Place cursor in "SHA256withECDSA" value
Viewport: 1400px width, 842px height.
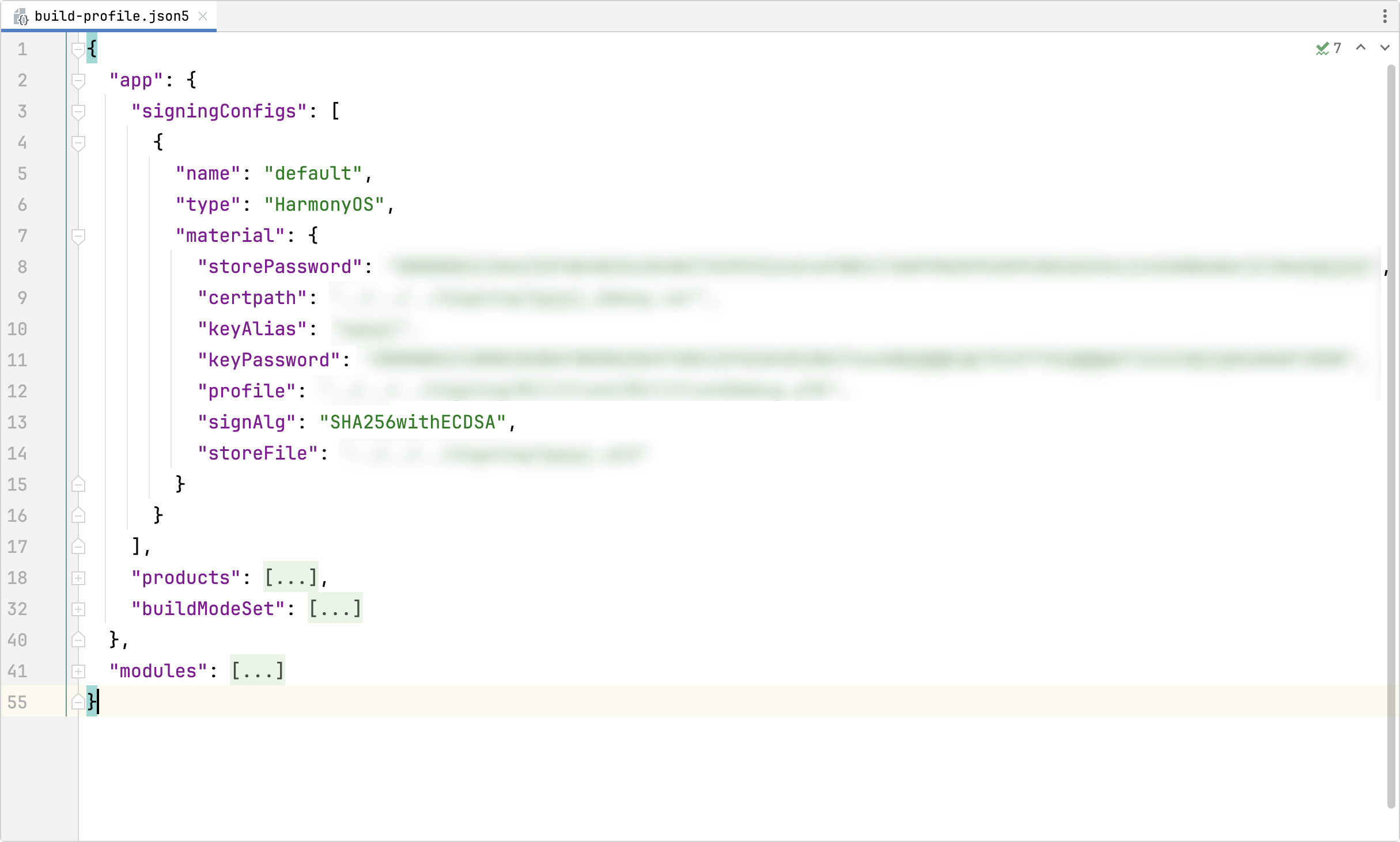click(412, 422)
